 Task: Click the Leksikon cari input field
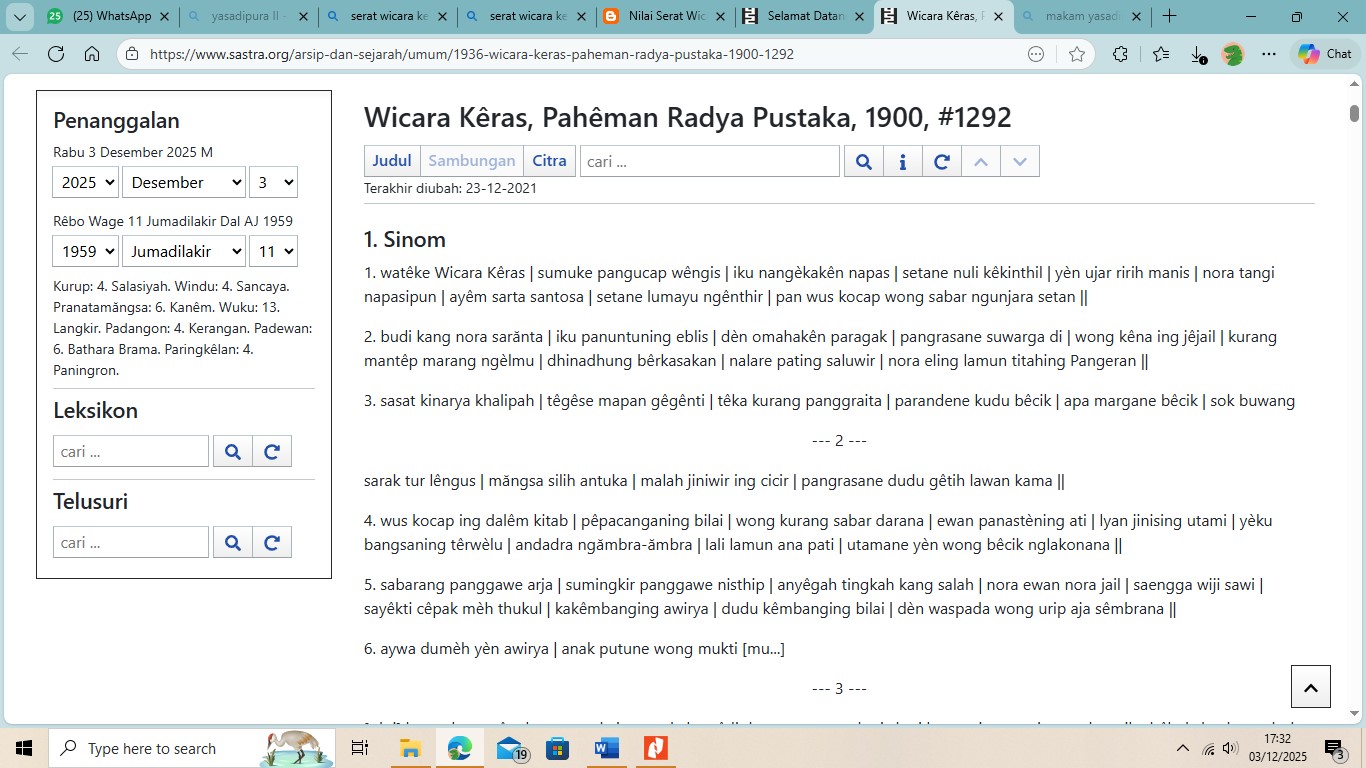pos(131,452)
